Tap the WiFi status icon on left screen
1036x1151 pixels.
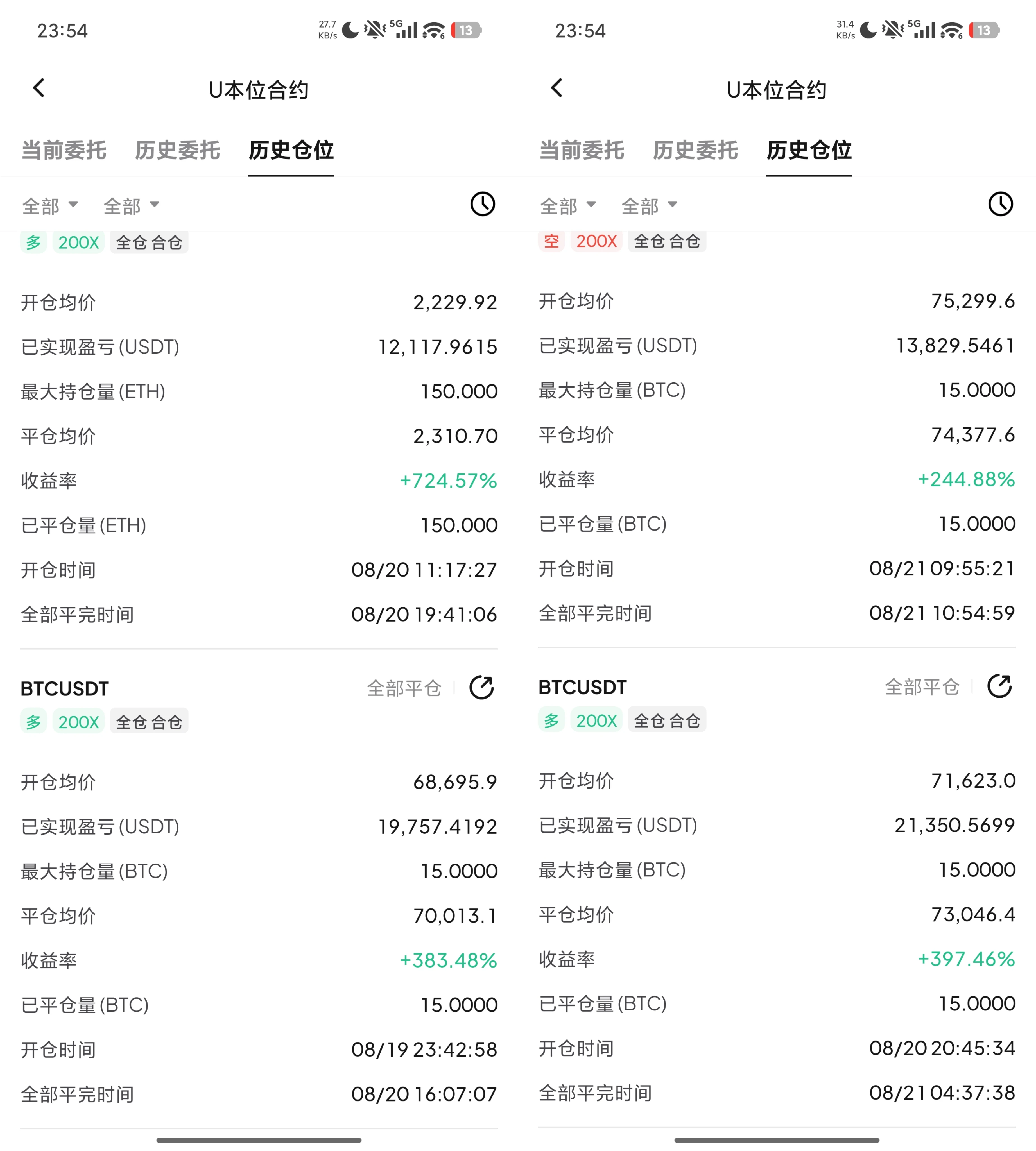[434, 30]
